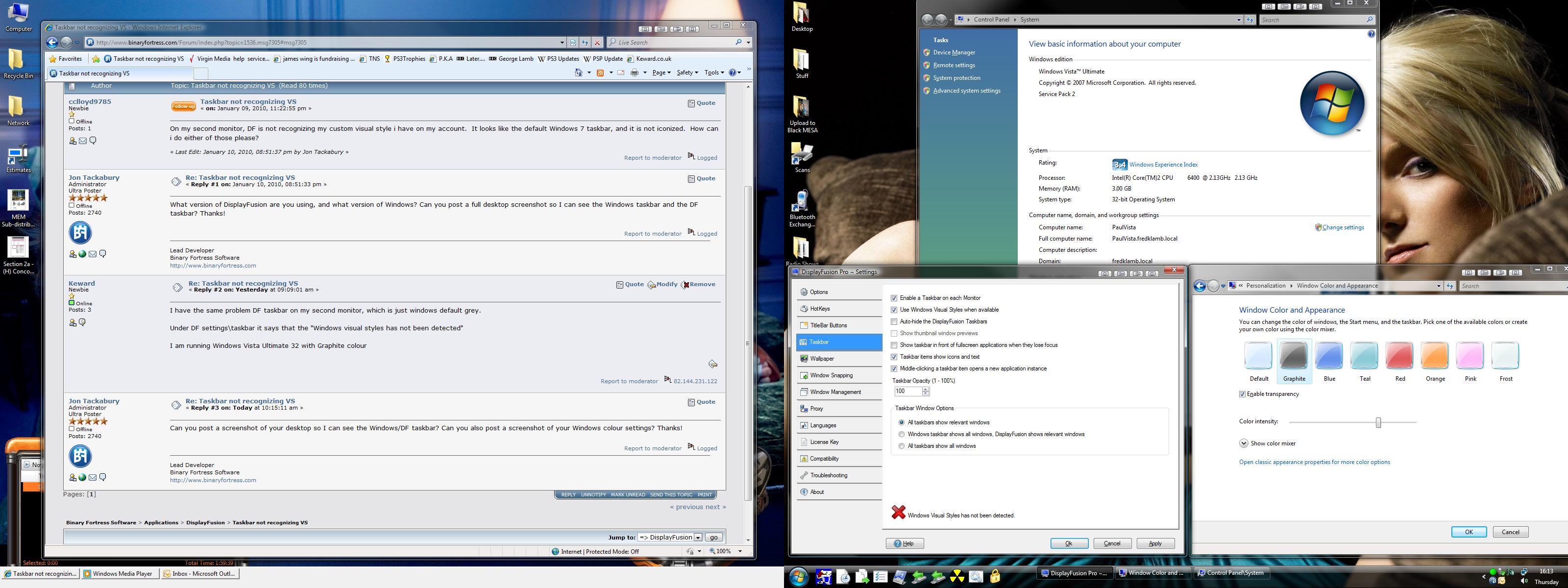
Task: Click the RSS feeds toolbar icon
Action: (x=600, y=73)
